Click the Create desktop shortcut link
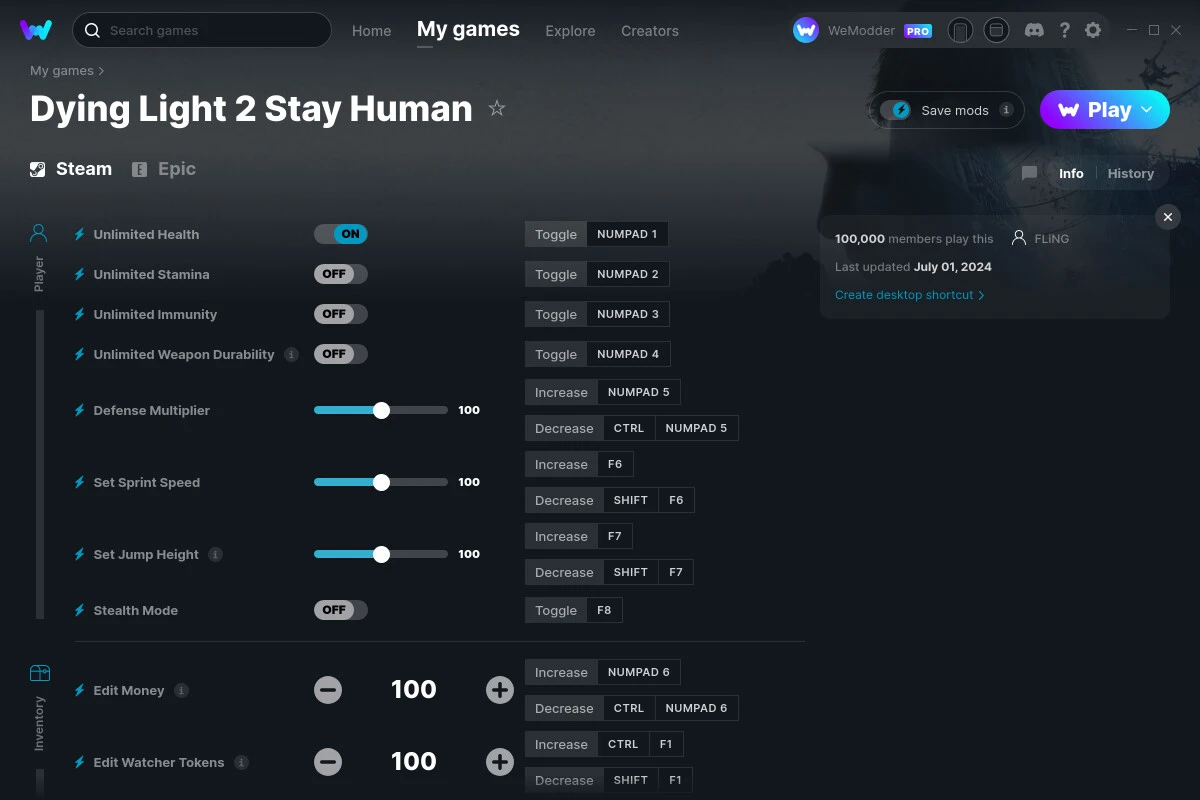 tap(904, 295)
